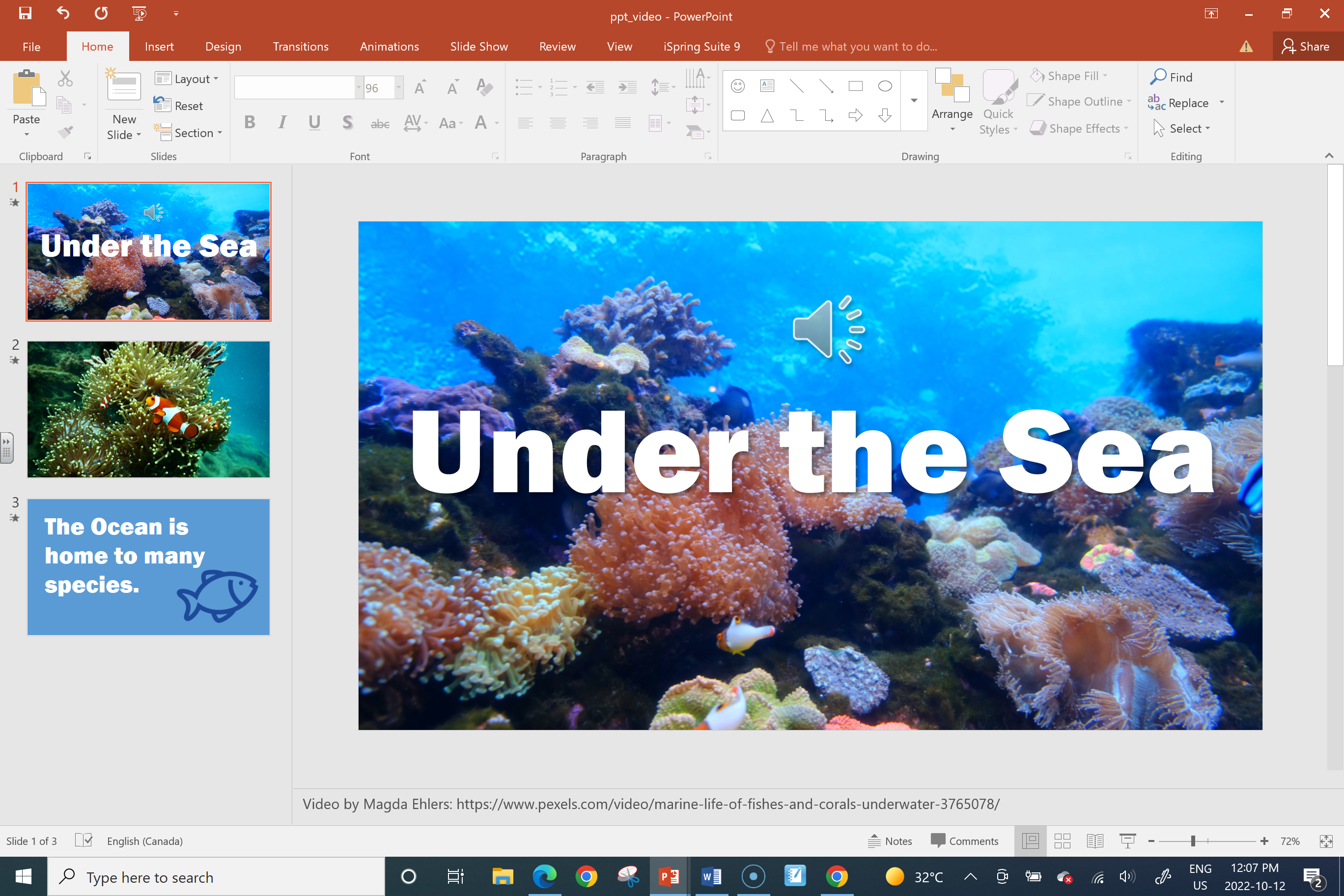Choose the right arrow shape
The image size is (1344, 896).
(855, 116)
